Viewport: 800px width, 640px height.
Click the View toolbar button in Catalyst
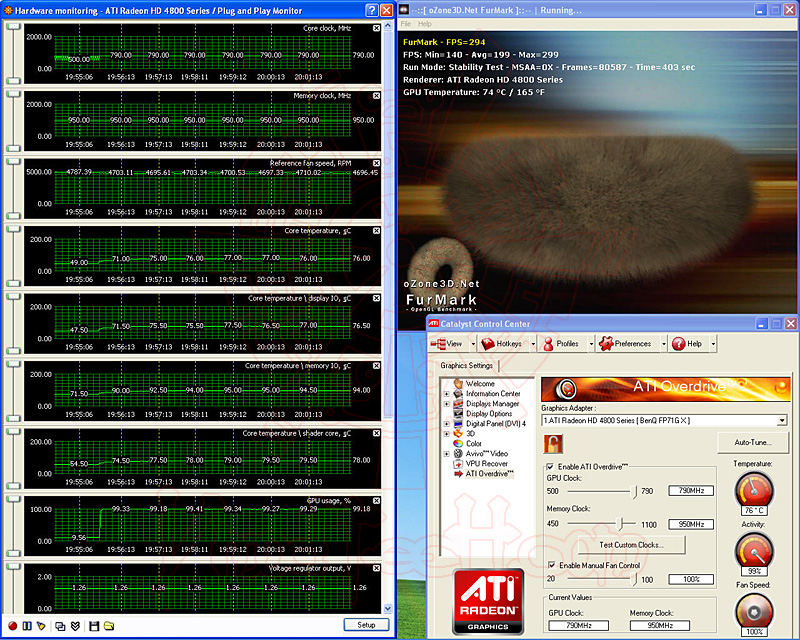[446, 344]
